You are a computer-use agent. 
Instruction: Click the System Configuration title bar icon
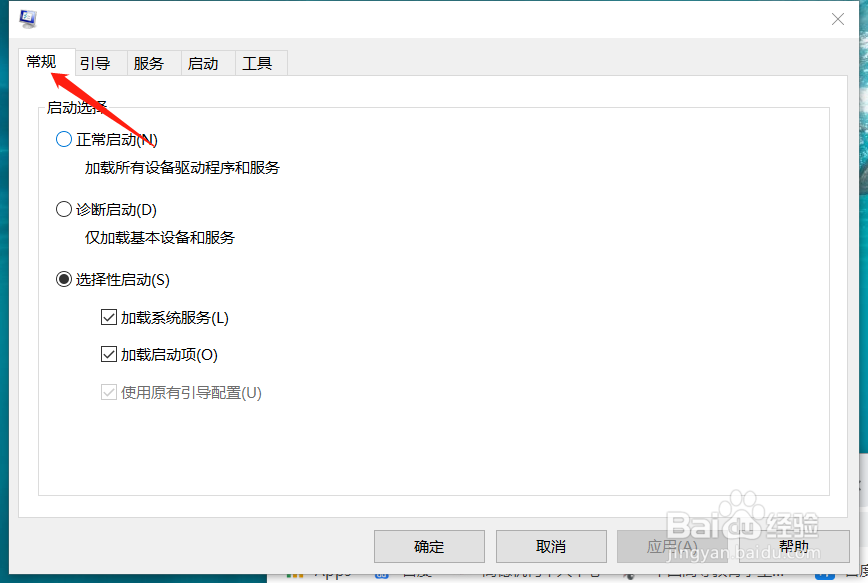point(28,17)
